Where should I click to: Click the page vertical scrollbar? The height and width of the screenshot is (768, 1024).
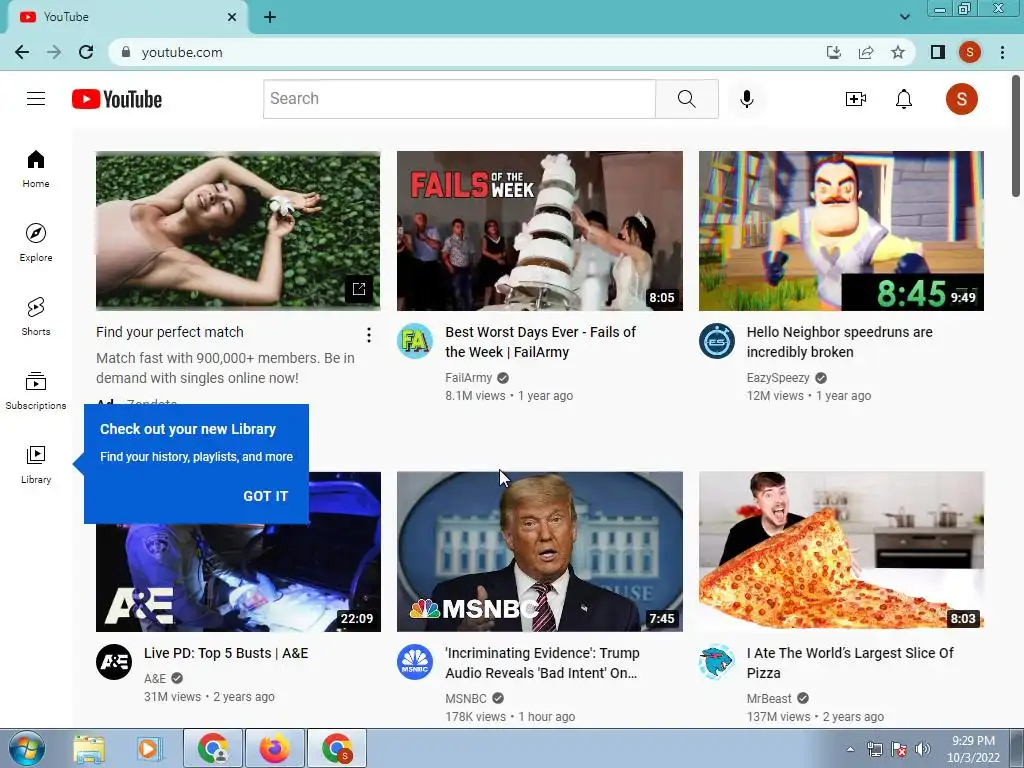1016,136
